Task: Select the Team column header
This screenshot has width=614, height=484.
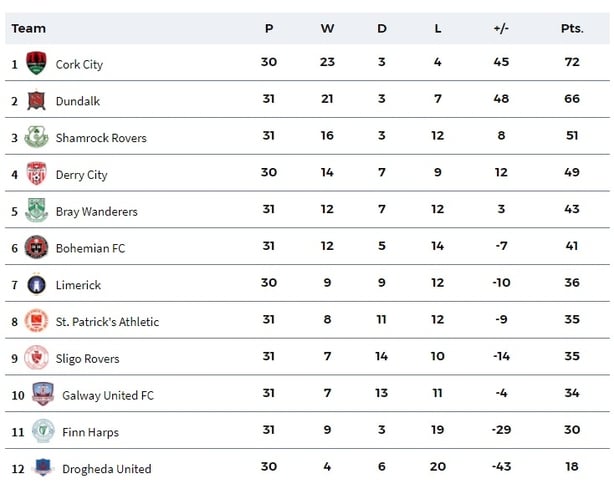Action: tap(29, 29)
